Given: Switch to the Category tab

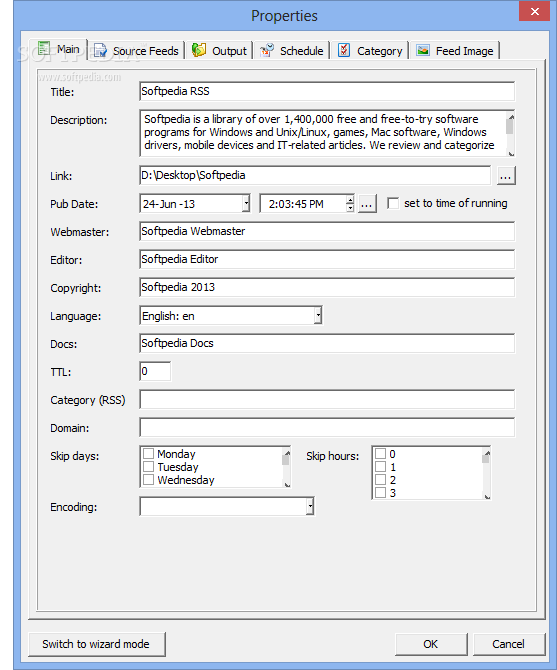Looking at the screenshot, I should click(370, 50).
